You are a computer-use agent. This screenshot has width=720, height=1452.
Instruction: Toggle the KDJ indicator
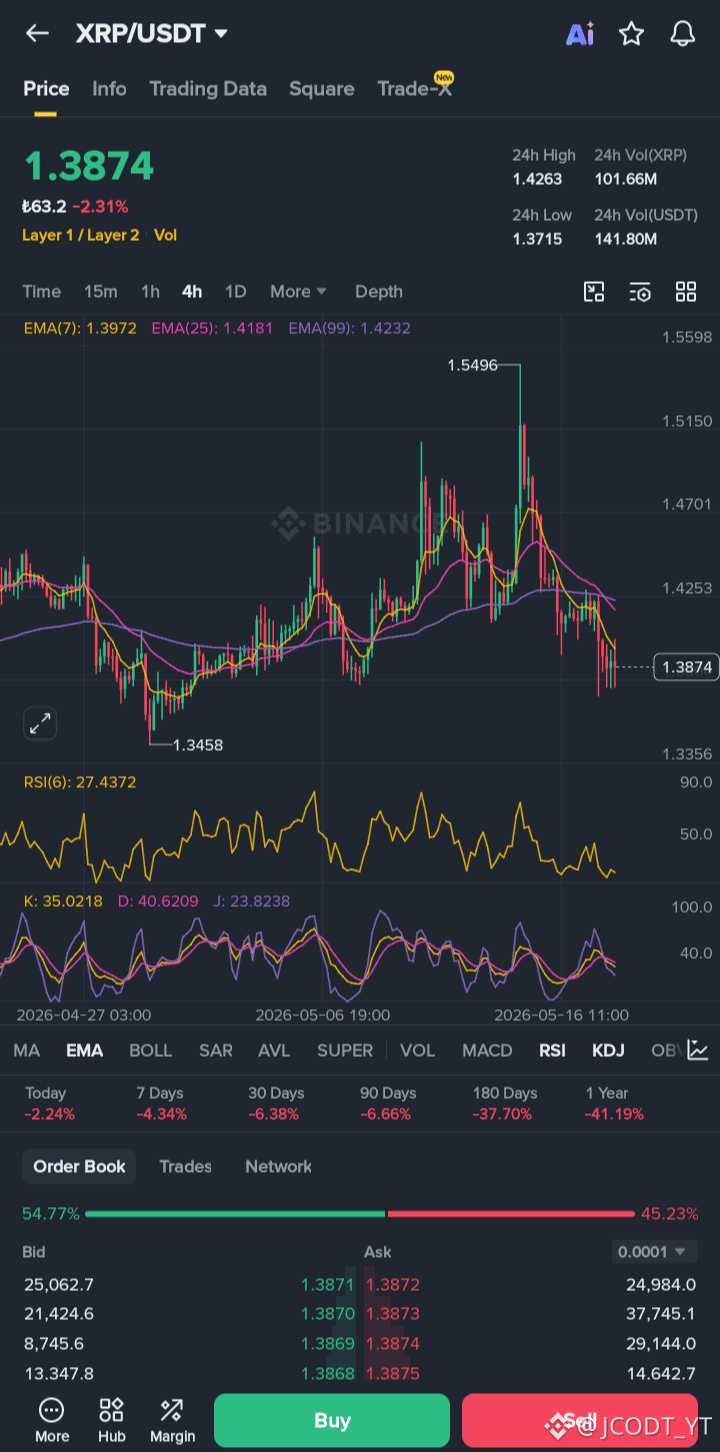[x=608, y=1050]
